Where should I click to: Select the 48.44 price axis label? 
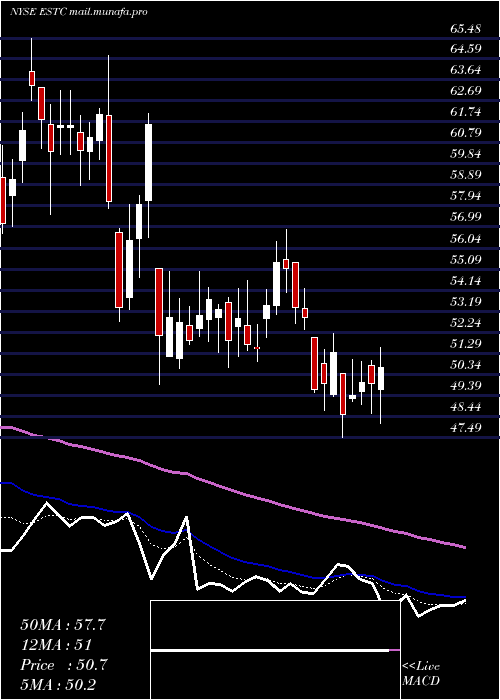point(466,407)
